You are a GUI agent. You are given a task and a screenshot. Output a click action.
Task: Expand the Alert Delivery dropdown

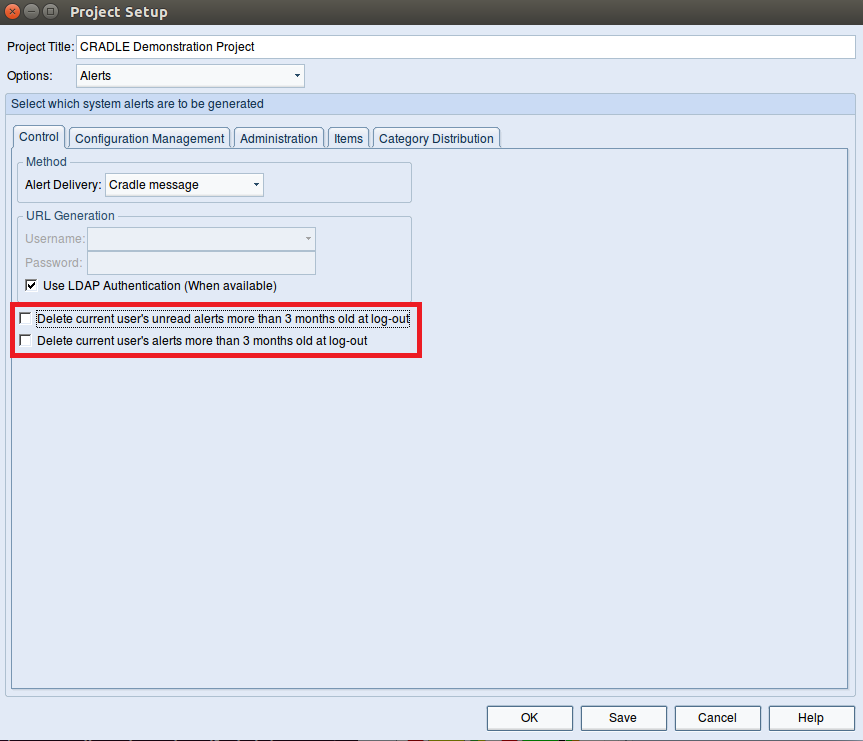(x=184, y=185)
